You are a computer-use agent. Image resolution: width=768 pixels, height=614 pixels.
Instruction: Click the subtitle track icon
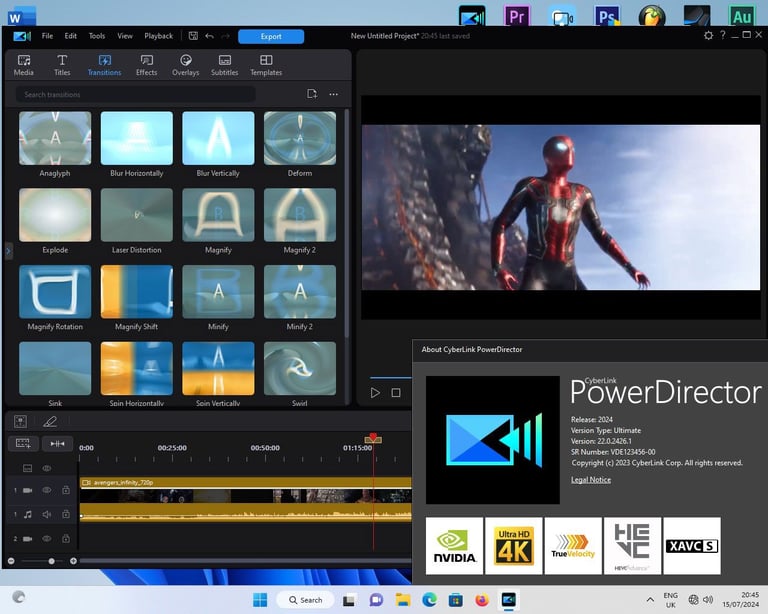[27, 469]
